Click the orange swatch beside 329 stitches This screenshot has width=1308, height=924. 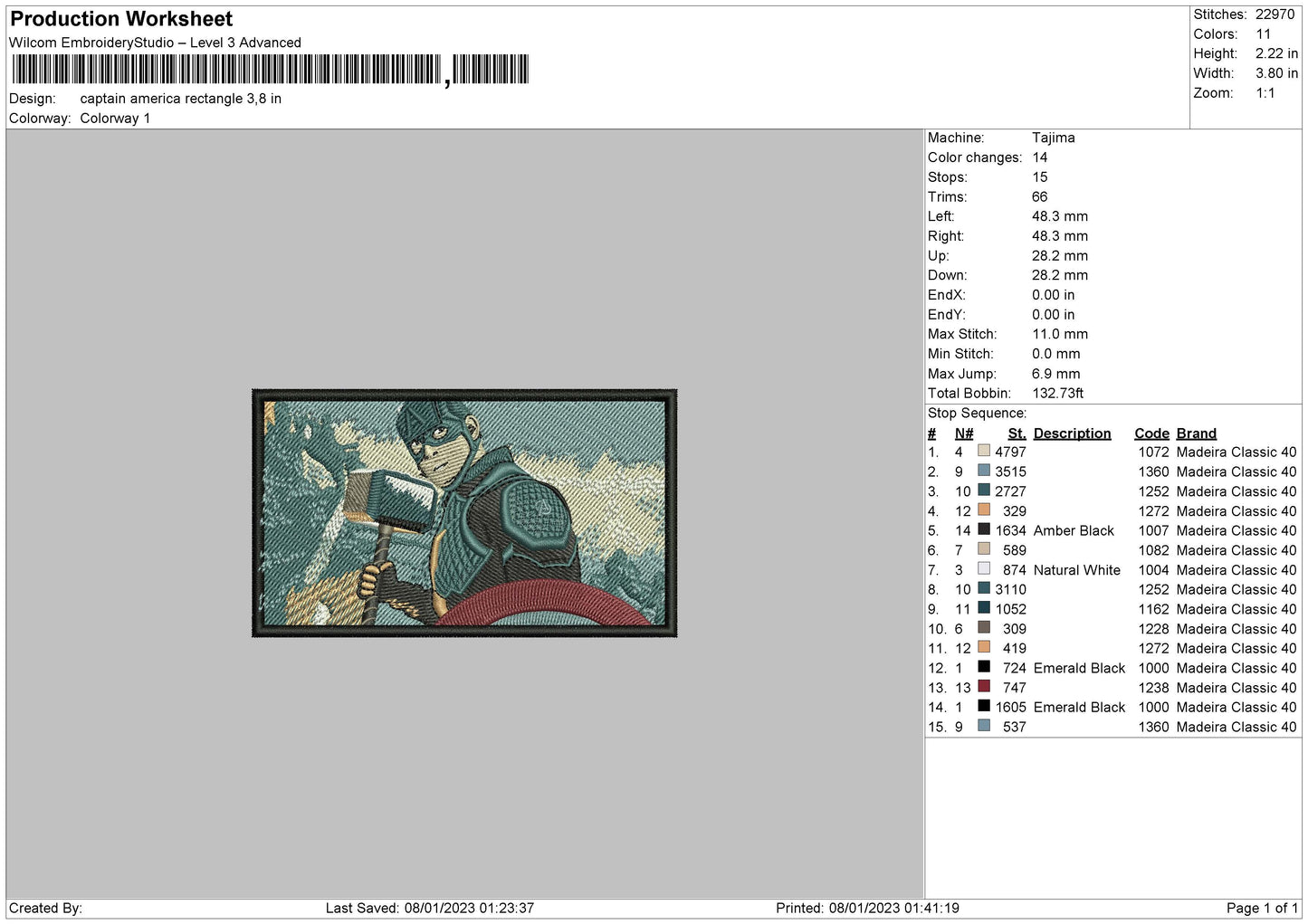pyautogui.click(x=984, y=510)
